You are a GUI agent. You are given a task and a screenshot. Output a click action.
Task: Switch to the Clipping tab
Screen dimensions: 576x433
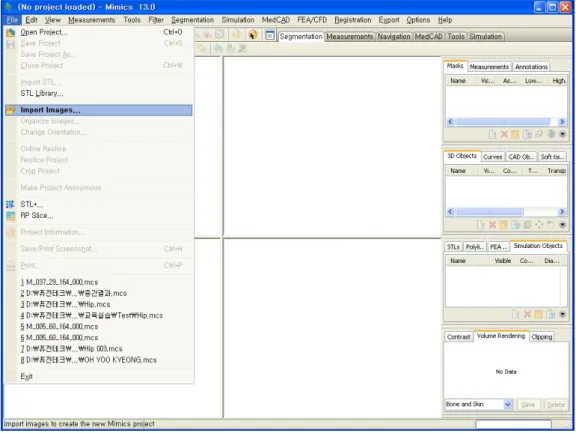click(x=541, y=337)
